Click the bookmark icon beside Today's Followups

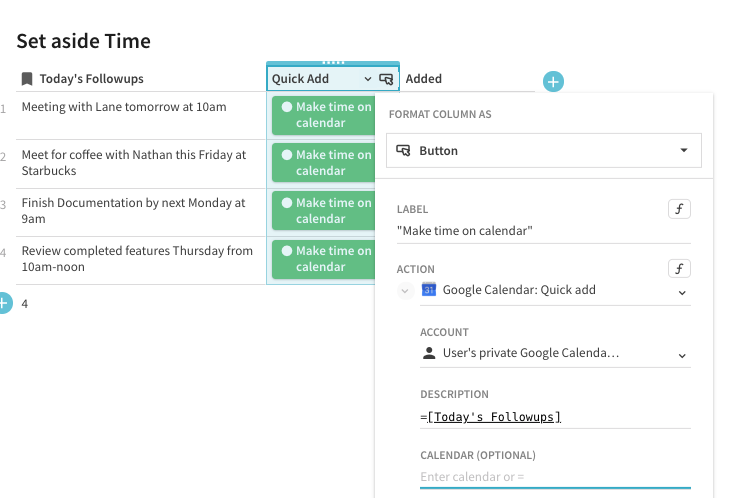point(27,79)
